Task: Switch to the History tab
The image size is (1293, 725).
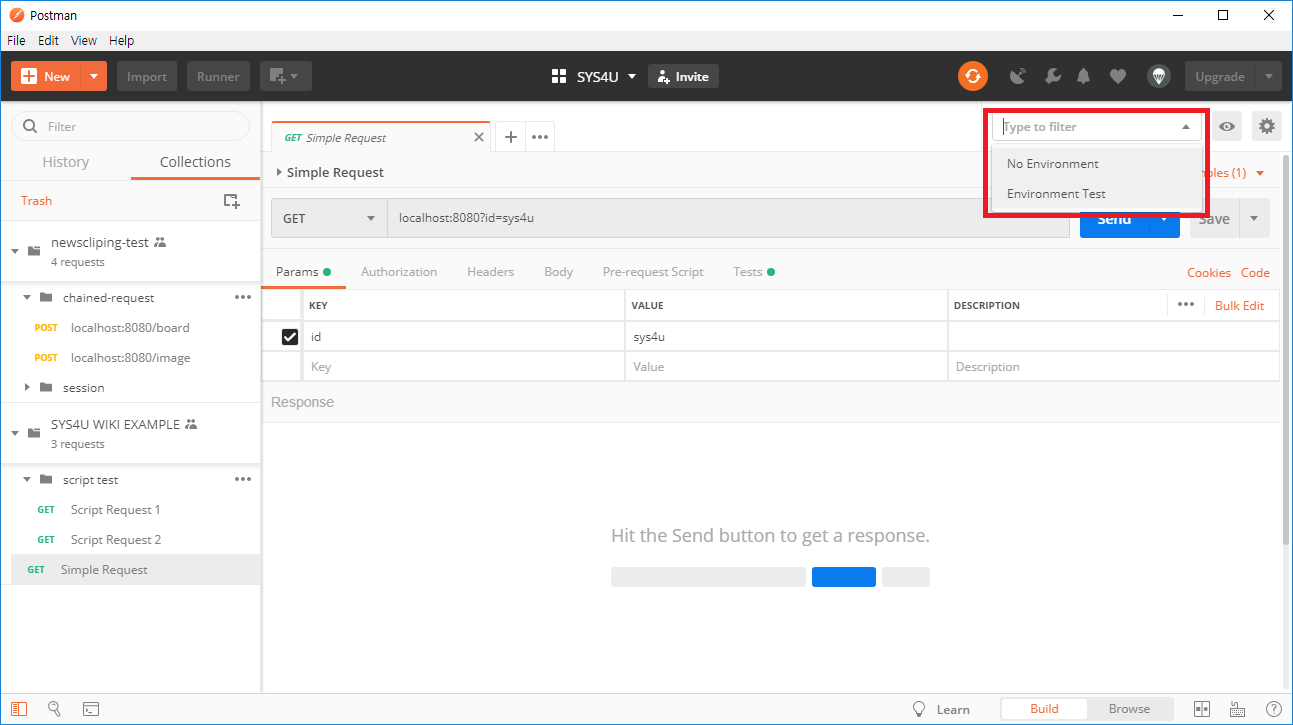Action: (66, 162)
